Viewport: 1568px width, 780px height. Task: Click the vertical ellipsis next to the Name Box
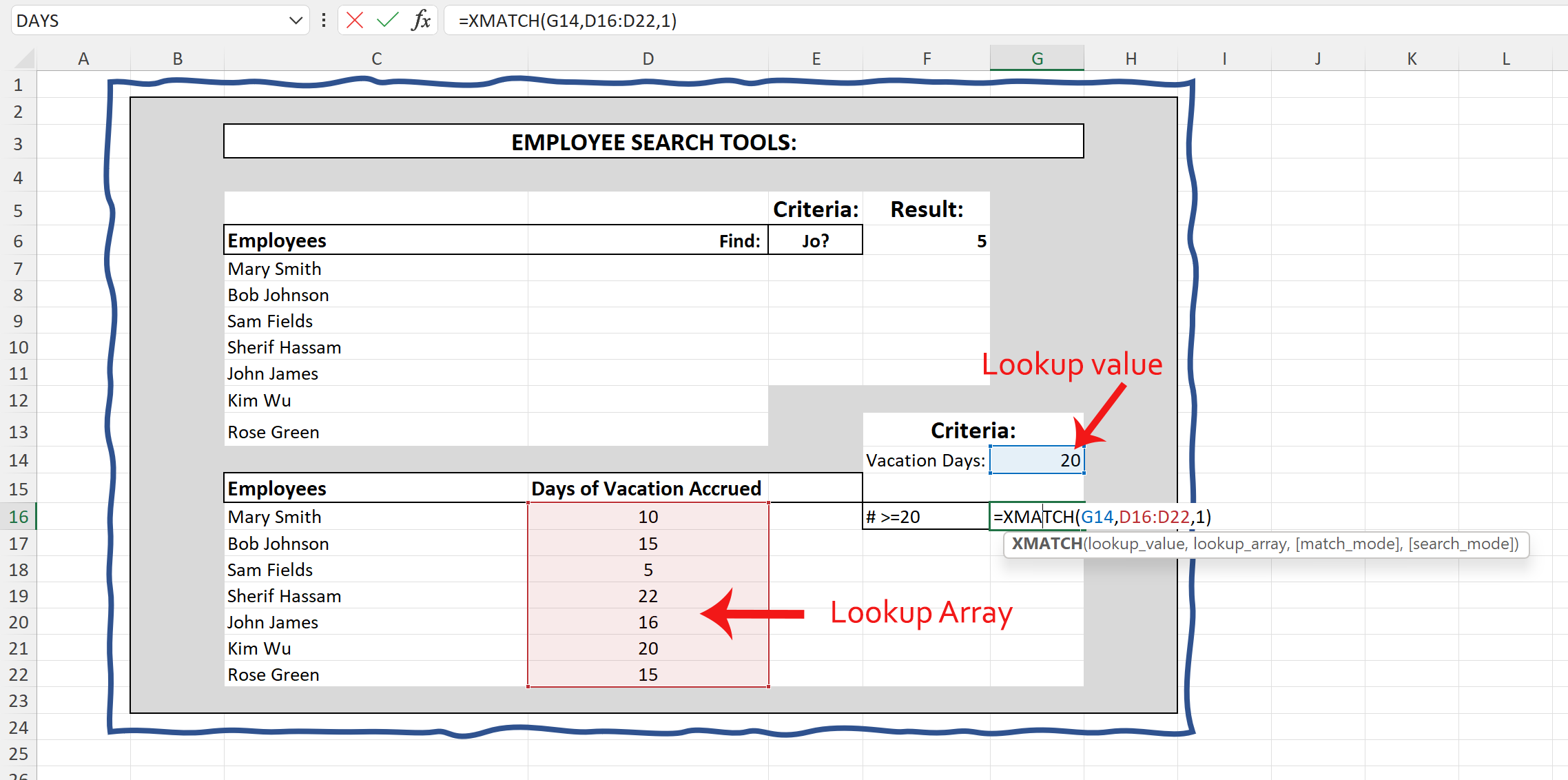(x=322, y=20)
